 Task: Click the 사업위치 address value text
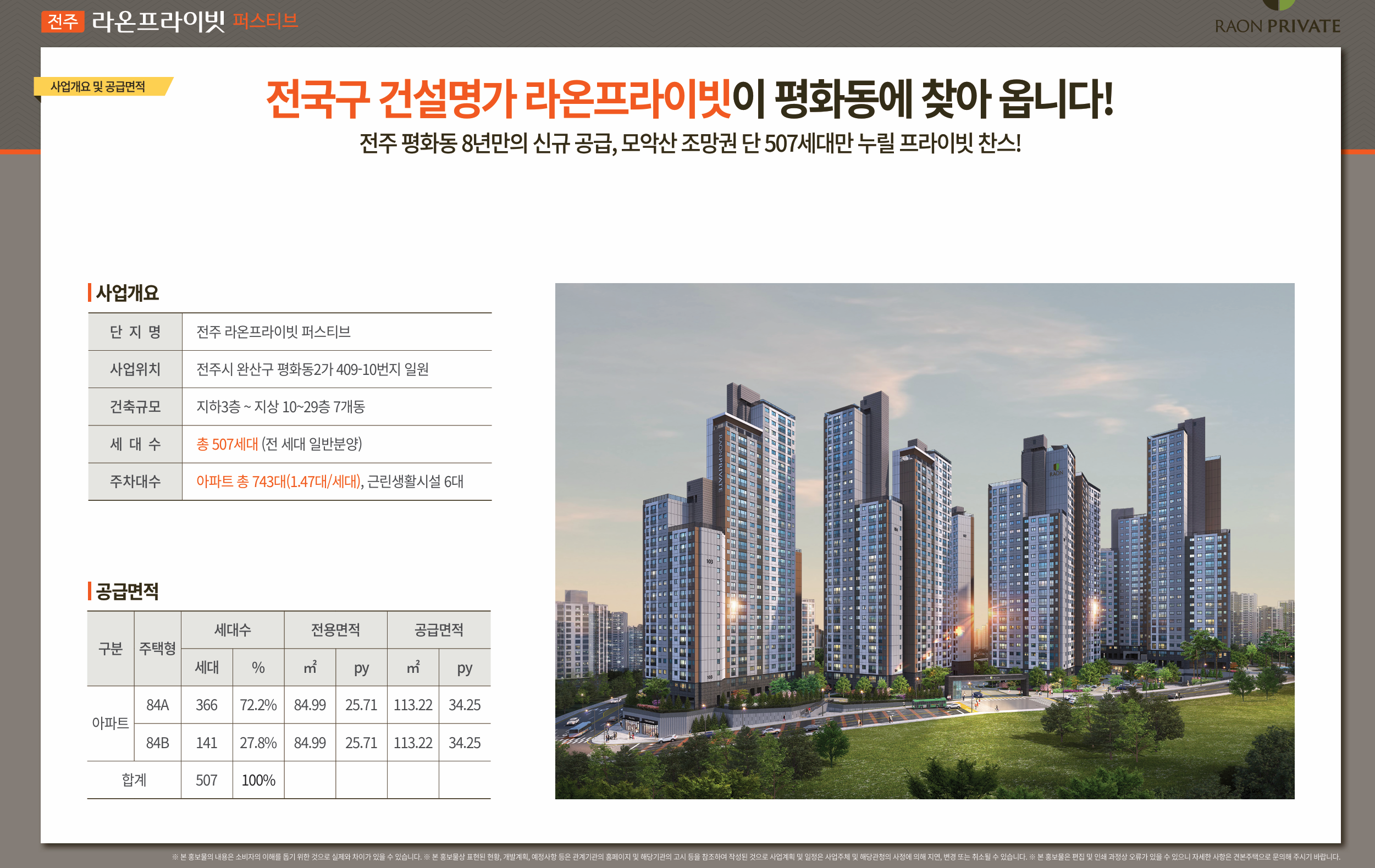[x=312, y=369]
